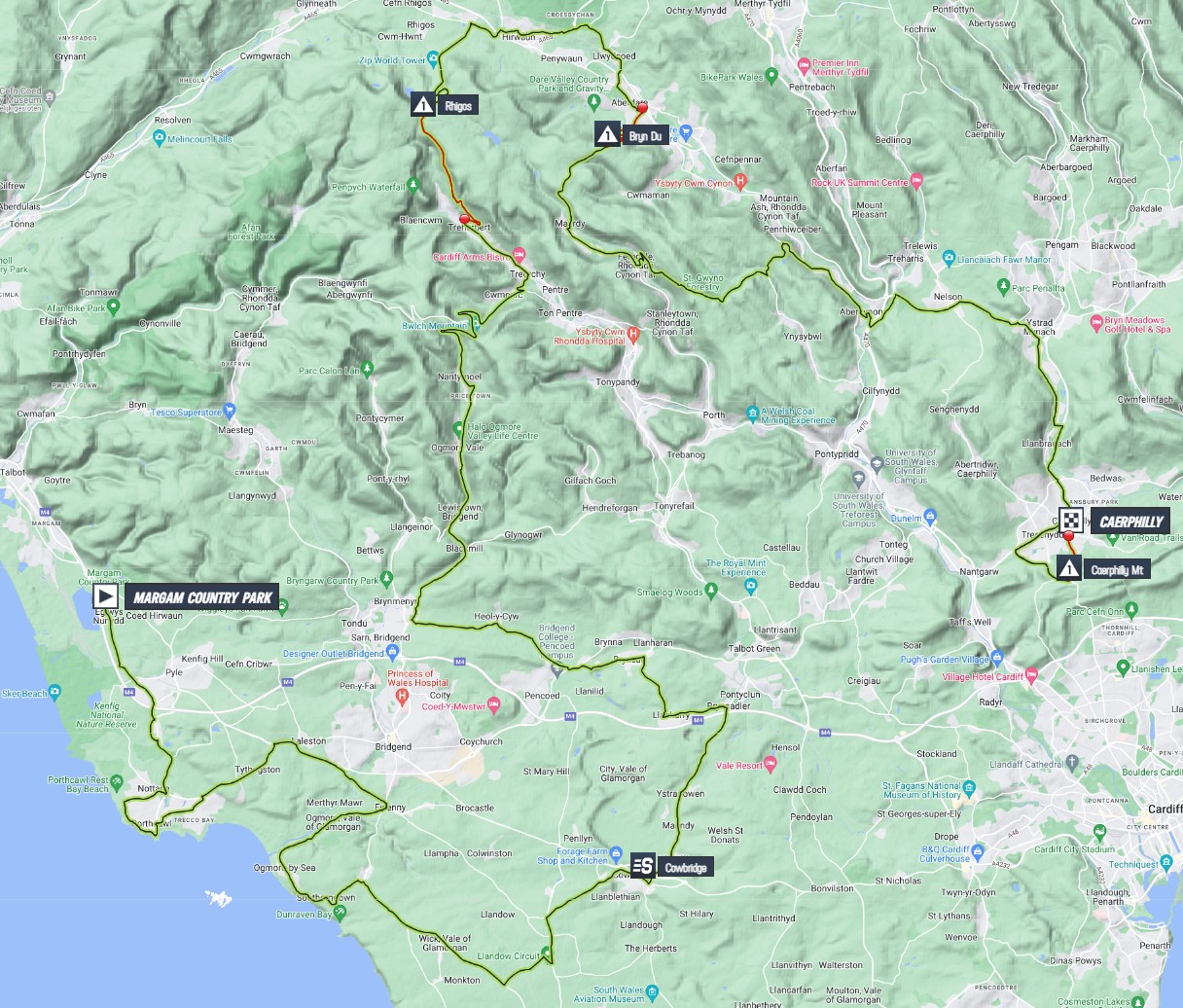Open the Designer Outlet Bridgend pin

point(394,653)
